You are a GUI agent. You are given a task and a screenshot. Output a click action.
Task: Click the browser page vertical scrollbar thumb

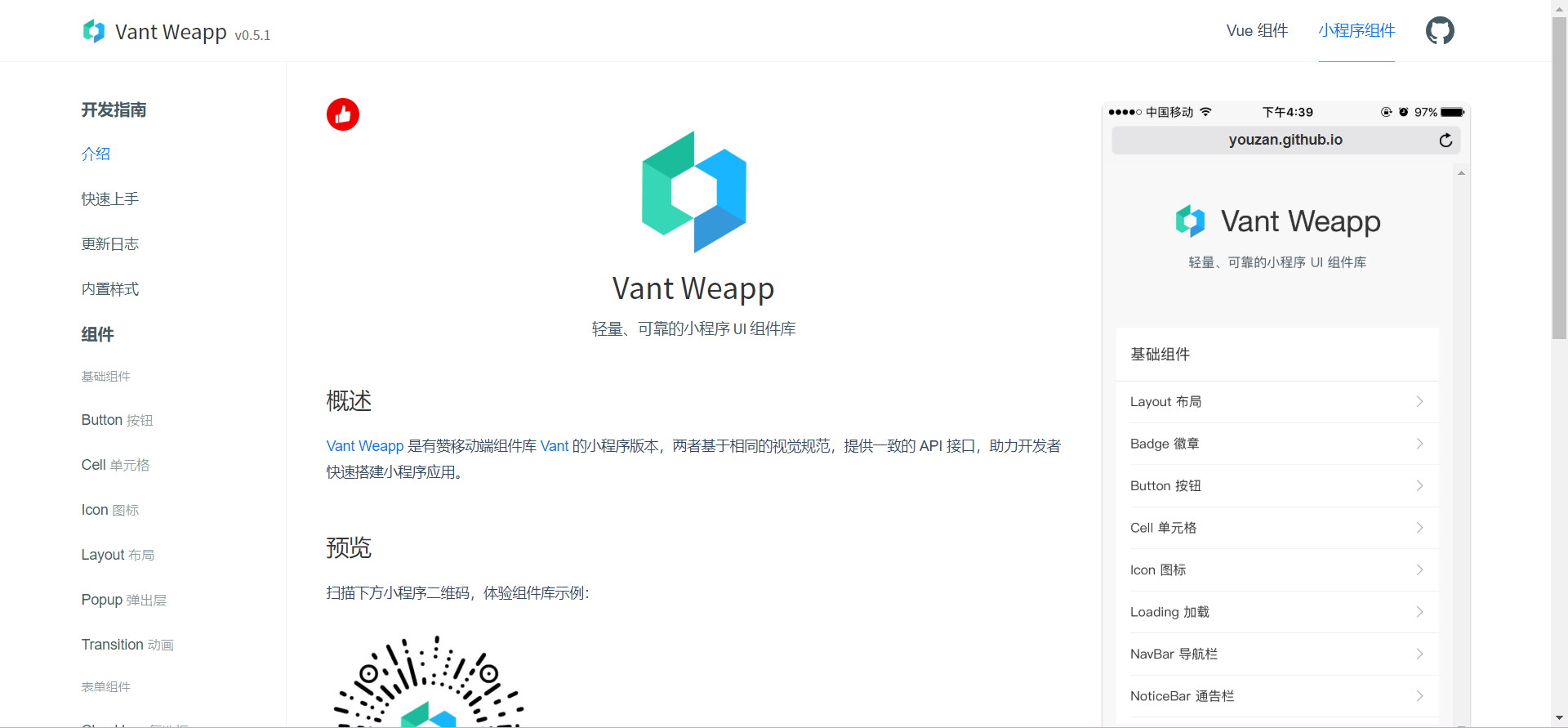(x=1559, y=178)
